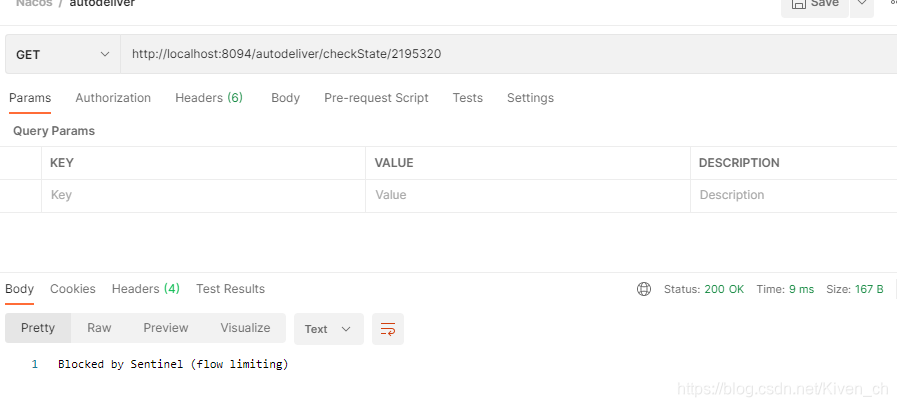
Task: Click the response line number 1
Action: coord(35,365)
